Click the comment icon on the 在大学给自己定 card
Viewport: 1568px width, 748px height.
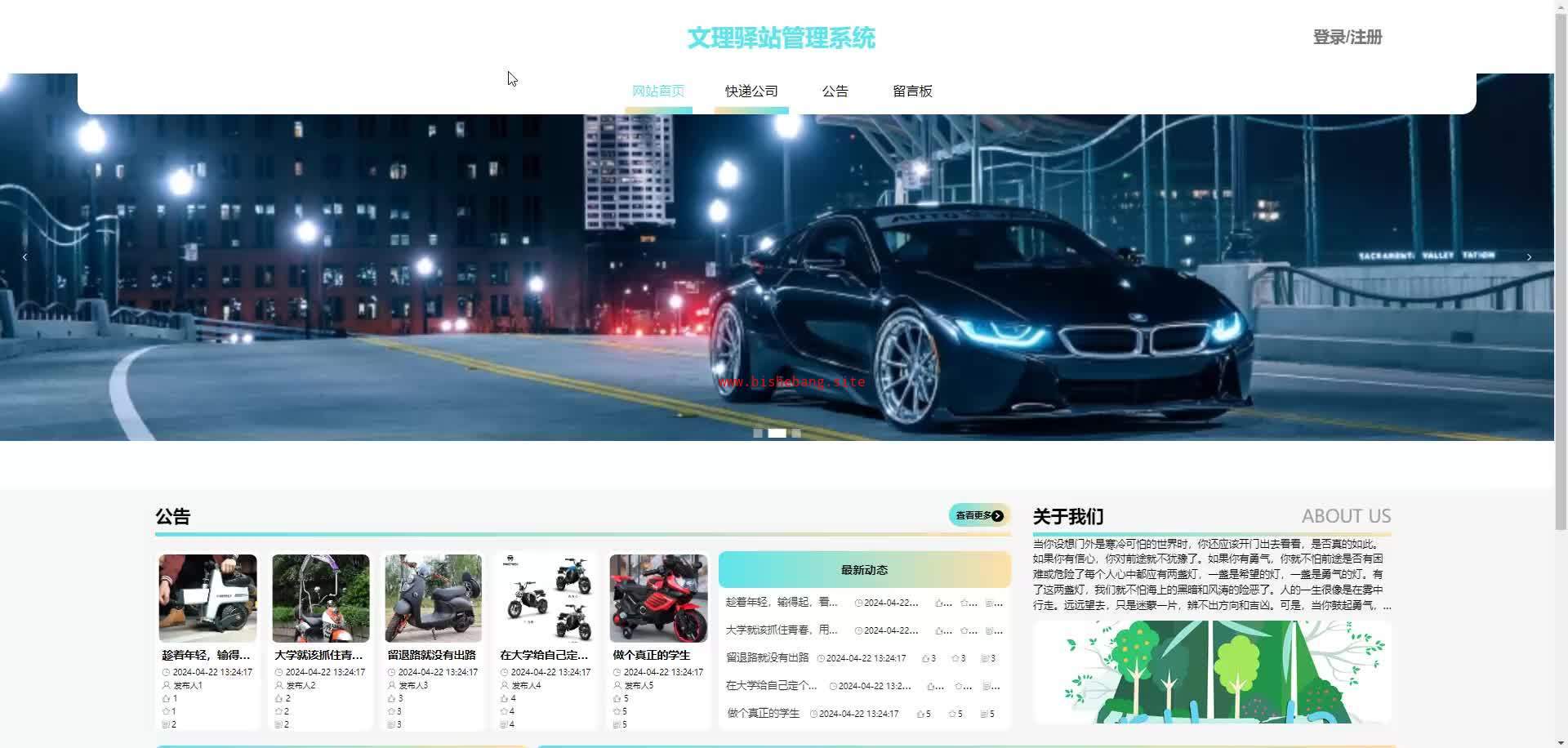tap(504, 725)
